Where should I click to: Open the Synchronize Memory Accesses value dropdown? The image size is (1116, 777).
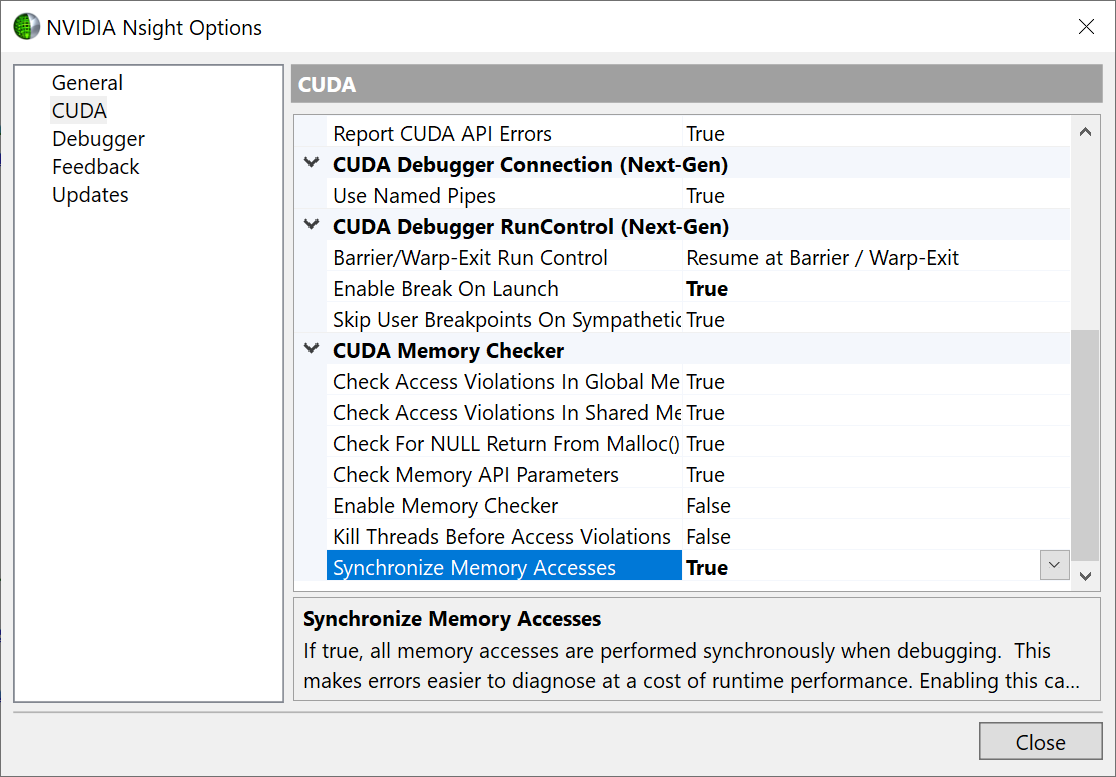pos(1054,565)
